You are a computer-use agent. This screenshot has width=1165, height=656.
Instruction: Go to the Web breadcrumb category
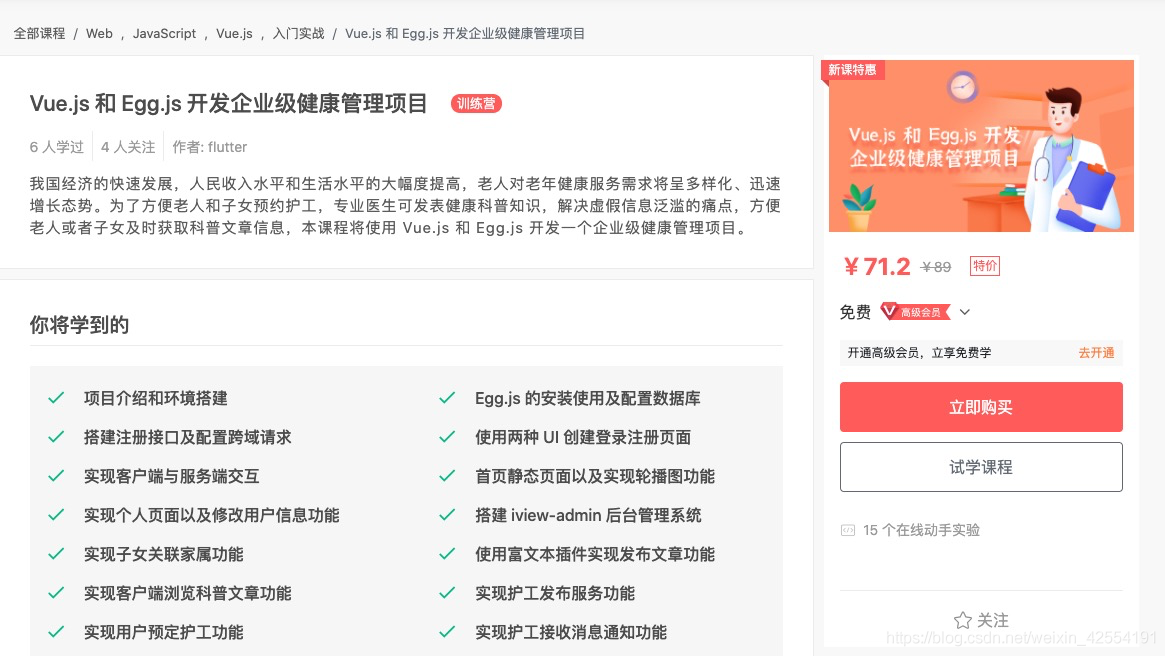99,33
